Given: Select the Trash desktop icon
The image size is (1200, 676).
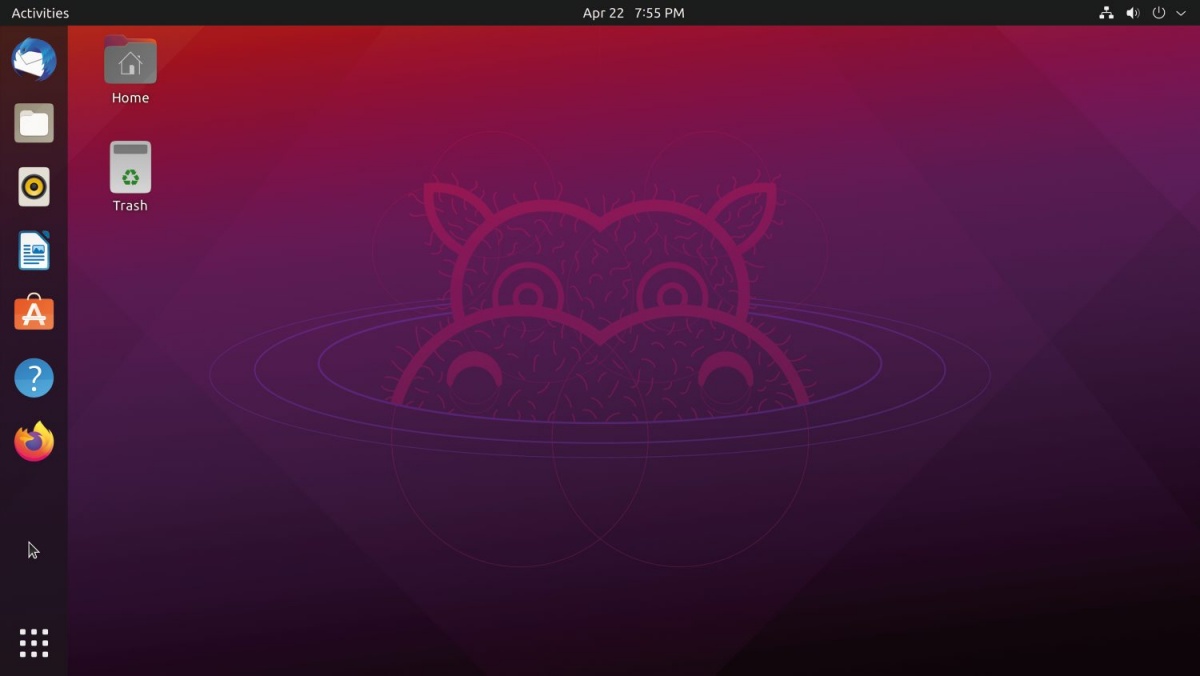Looking at the screenshot, I should (130, 167).
